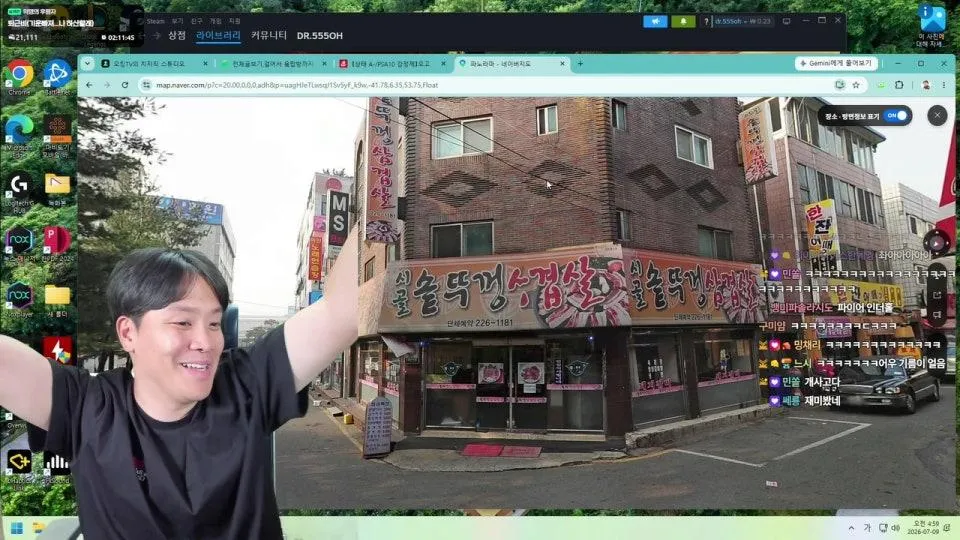Image resolution: width=960 pixels, height=540 pixels.
Task: Open a new Chrome tab
Action: 580,63
